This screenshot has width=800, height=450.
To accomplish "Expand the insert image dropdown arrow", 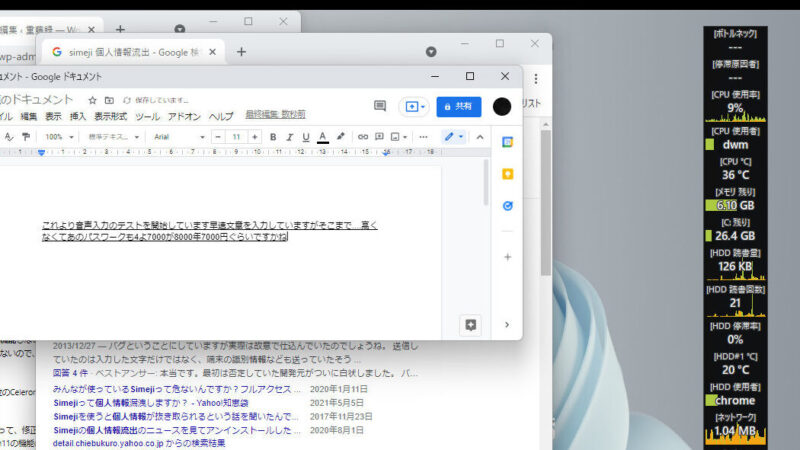I will click(405, 137).
